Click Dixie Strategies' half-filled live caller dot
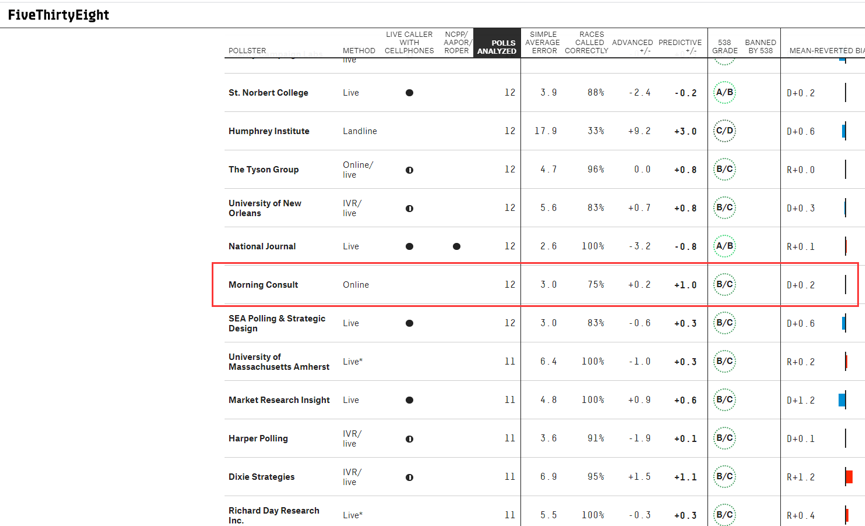Image resolution: width=865 pixels, height=526 pixels. (x=409, y=477)
